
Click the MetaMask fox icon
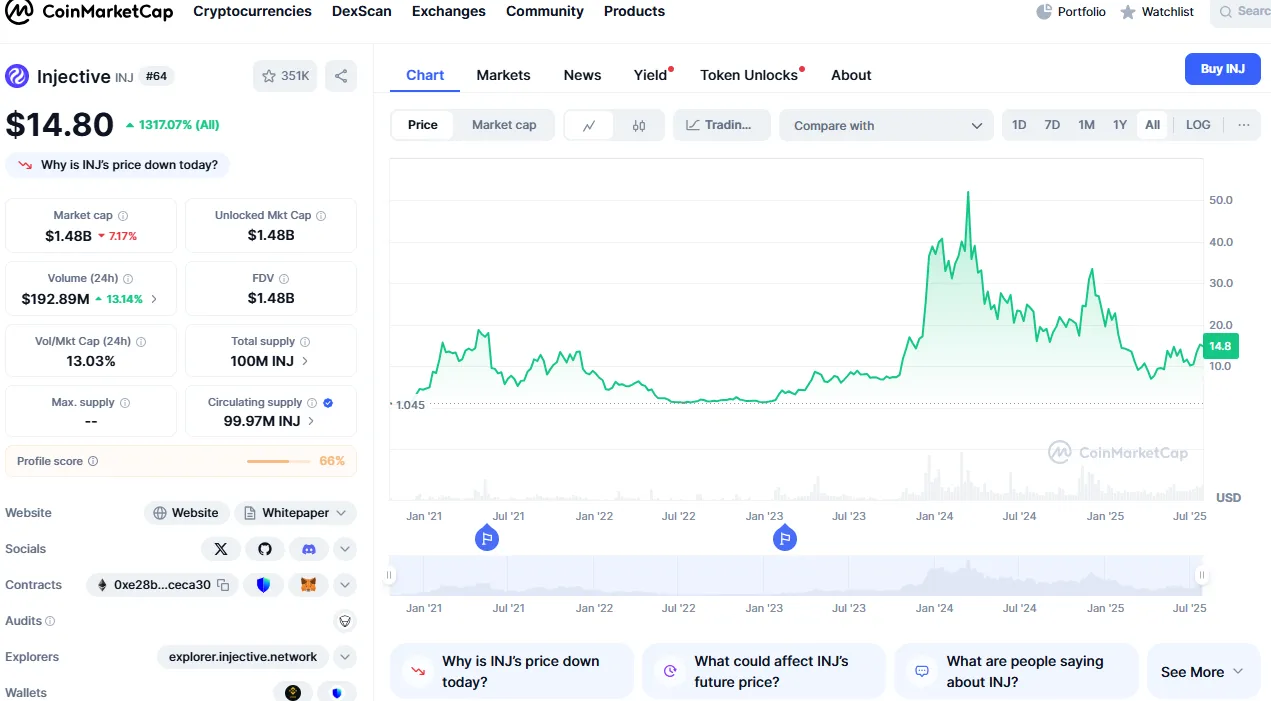(x=309, y=585)
